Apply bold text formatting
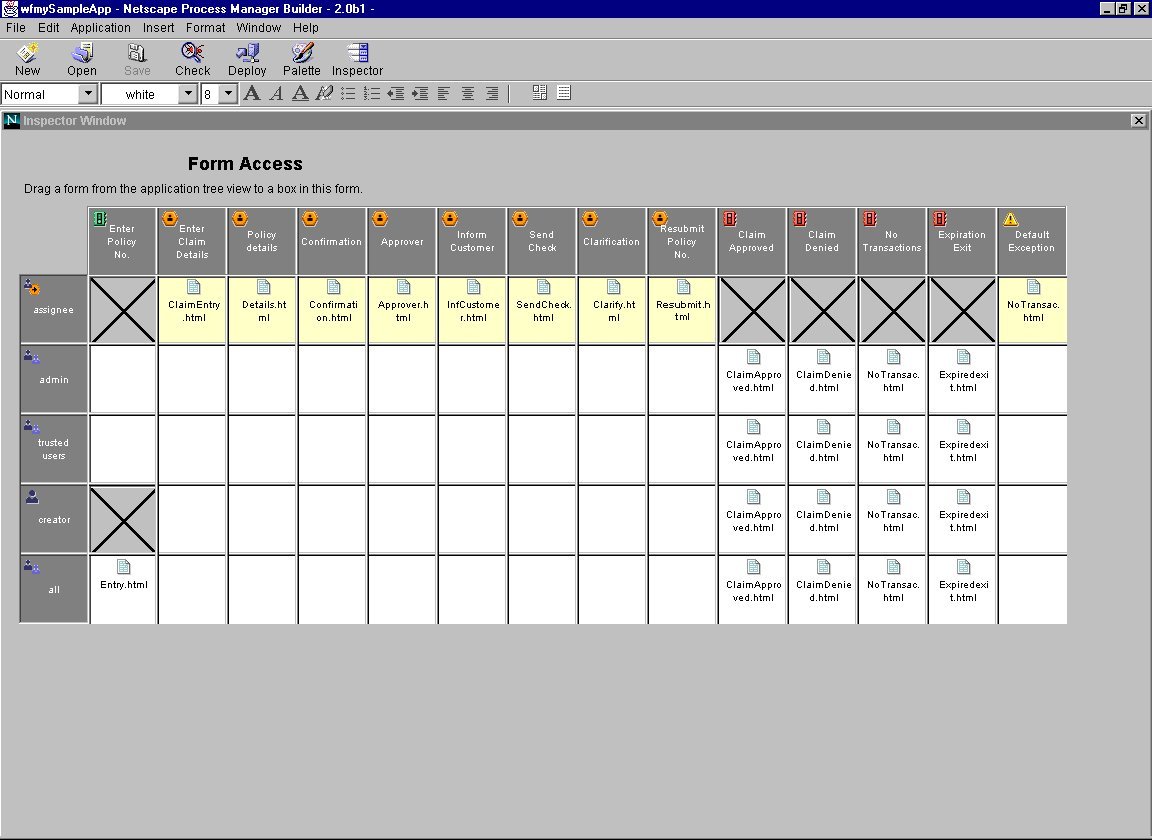Image resolution: width=1152 pixels, height=840 pixels. (x=252, y=93)
